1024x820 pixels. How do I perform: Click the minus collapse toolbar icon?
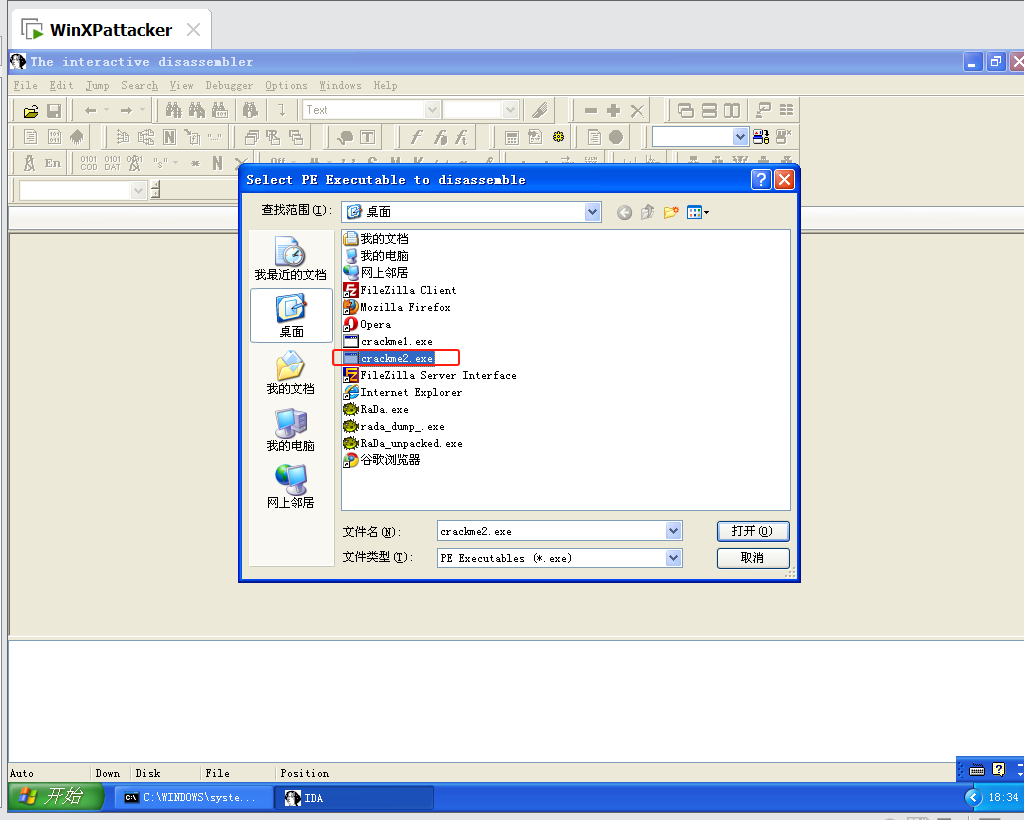click(x=591, y=111)
